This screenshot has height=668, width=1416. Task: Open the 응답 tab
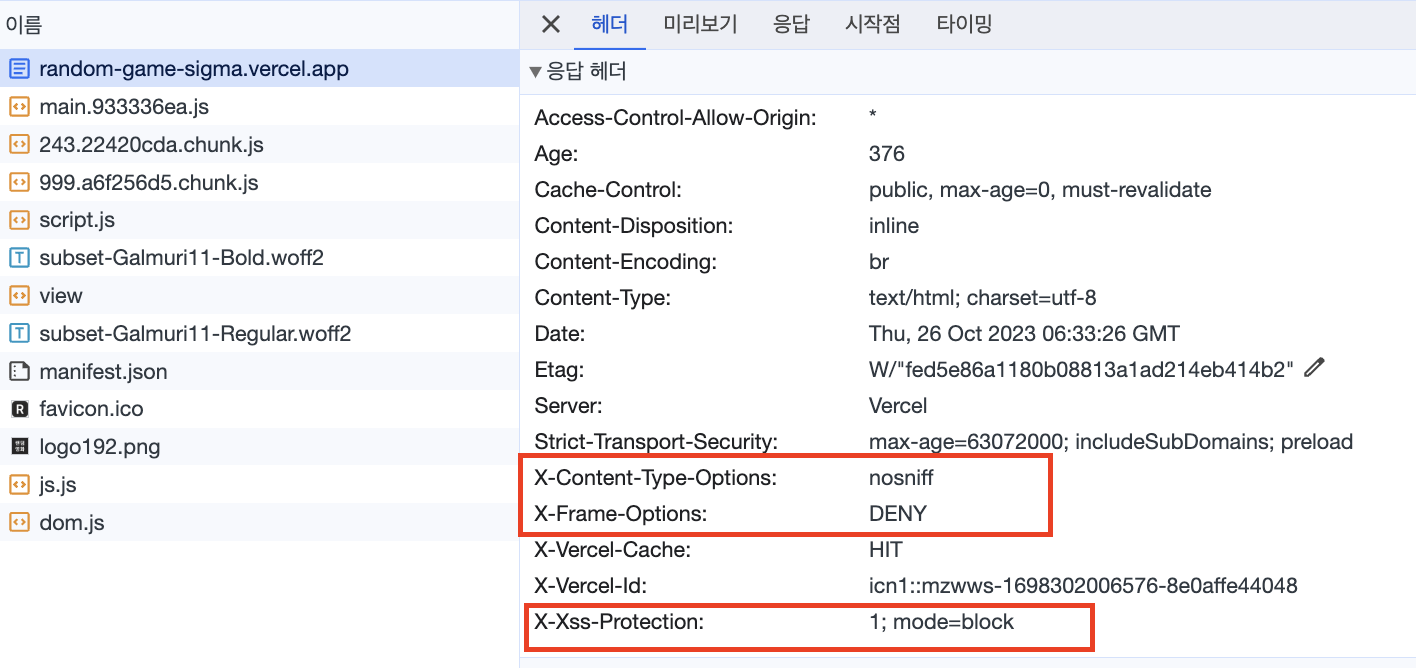coord(791,24)
